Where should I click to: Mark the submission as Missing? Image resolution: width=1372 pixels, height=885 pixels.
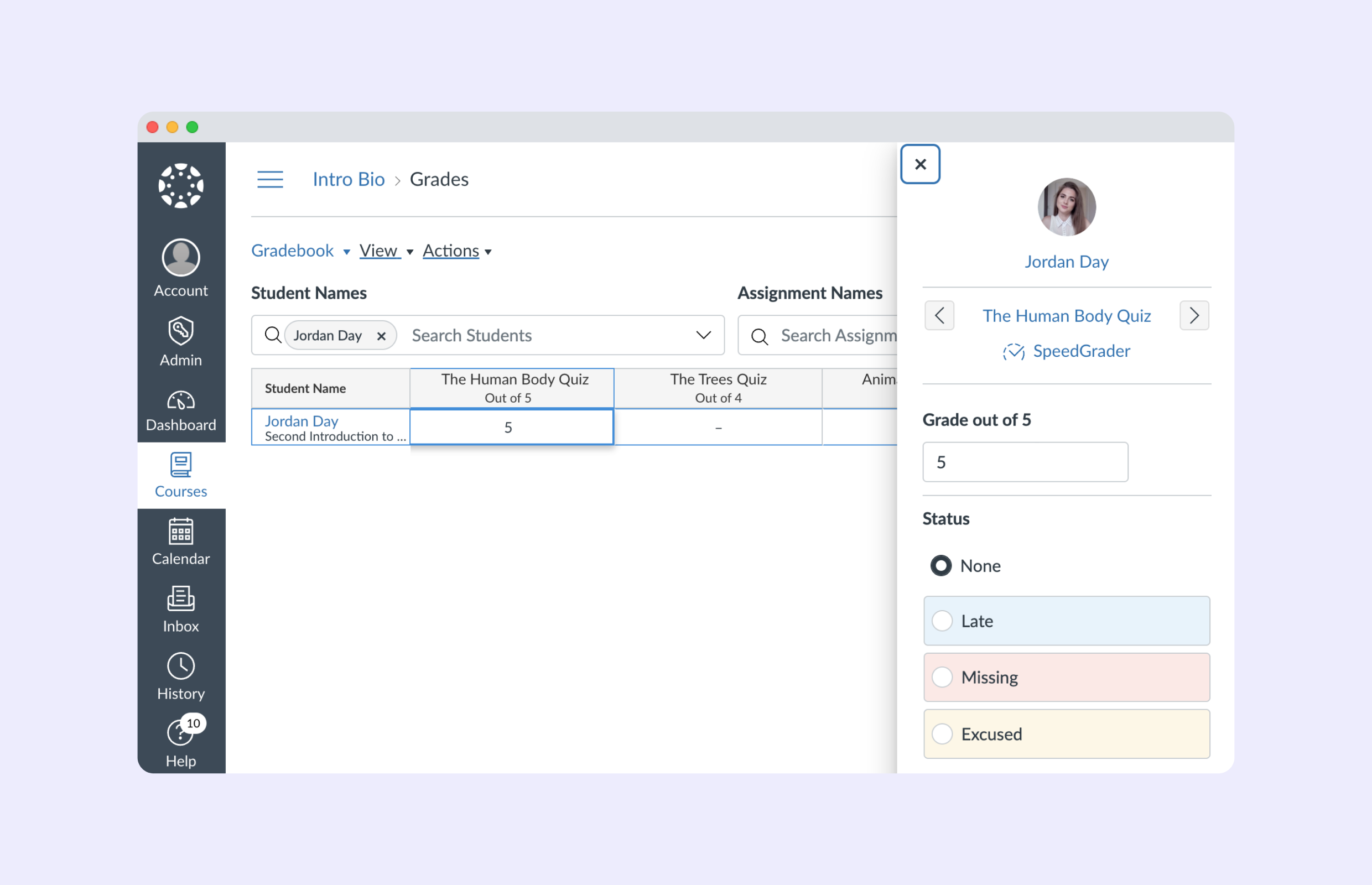click(x=942, y=677)
